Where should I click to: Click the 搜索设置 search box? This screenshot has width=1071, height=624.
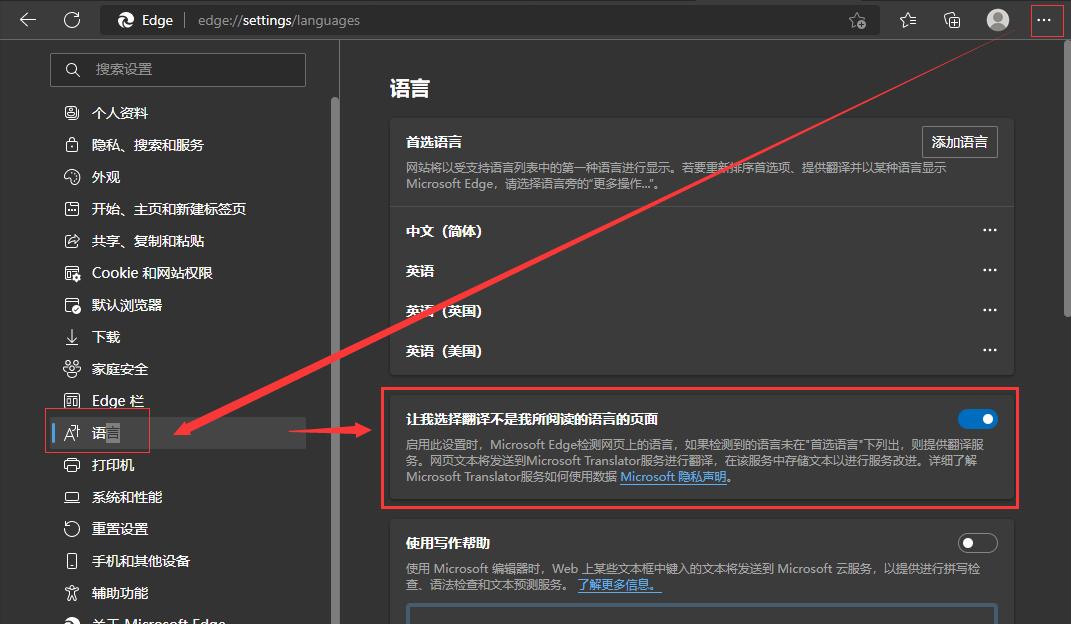[x=178, y=70]
